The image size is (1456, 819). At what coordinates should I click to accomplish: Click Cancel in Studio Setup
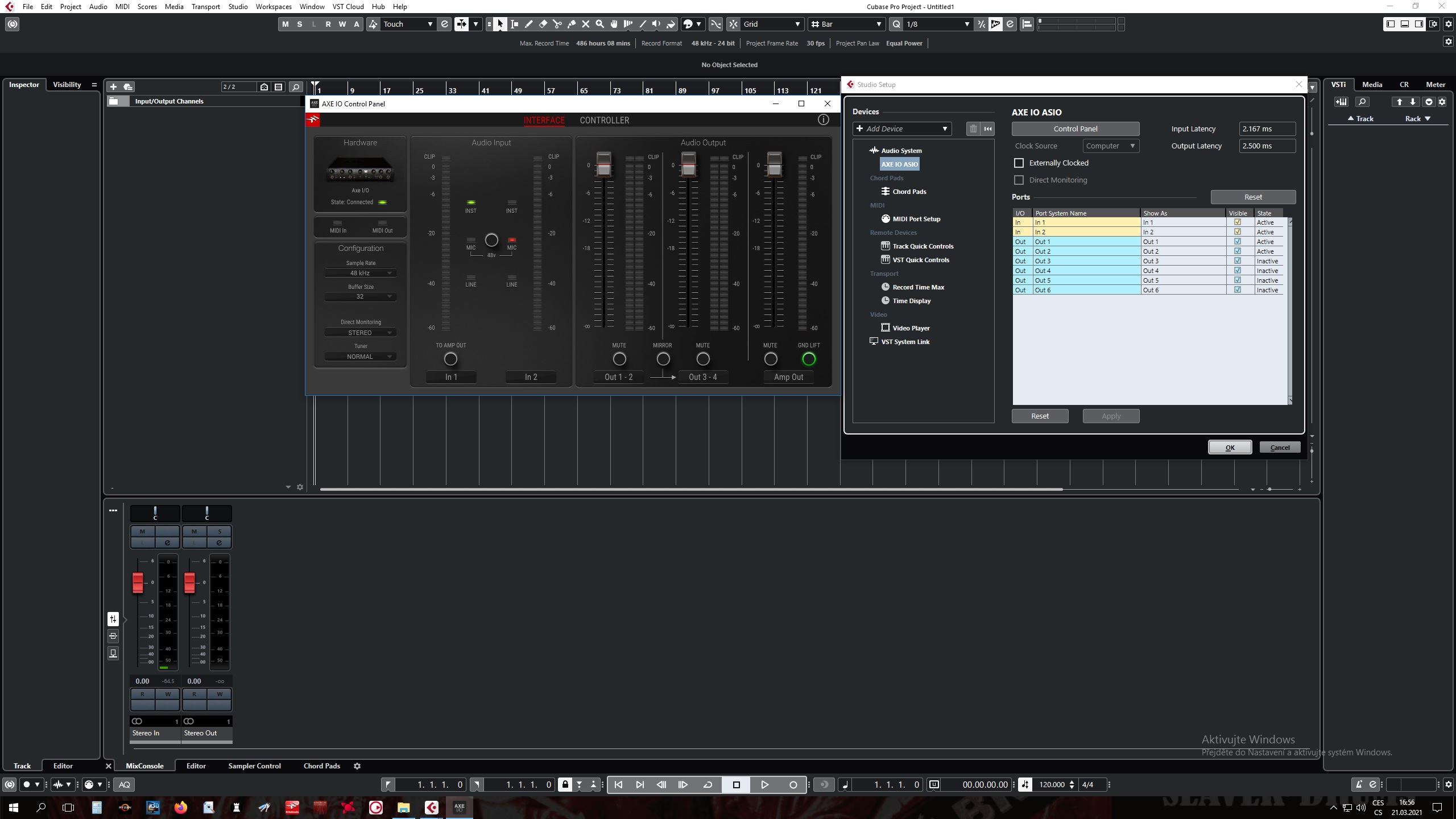(x=1280, y=448)
